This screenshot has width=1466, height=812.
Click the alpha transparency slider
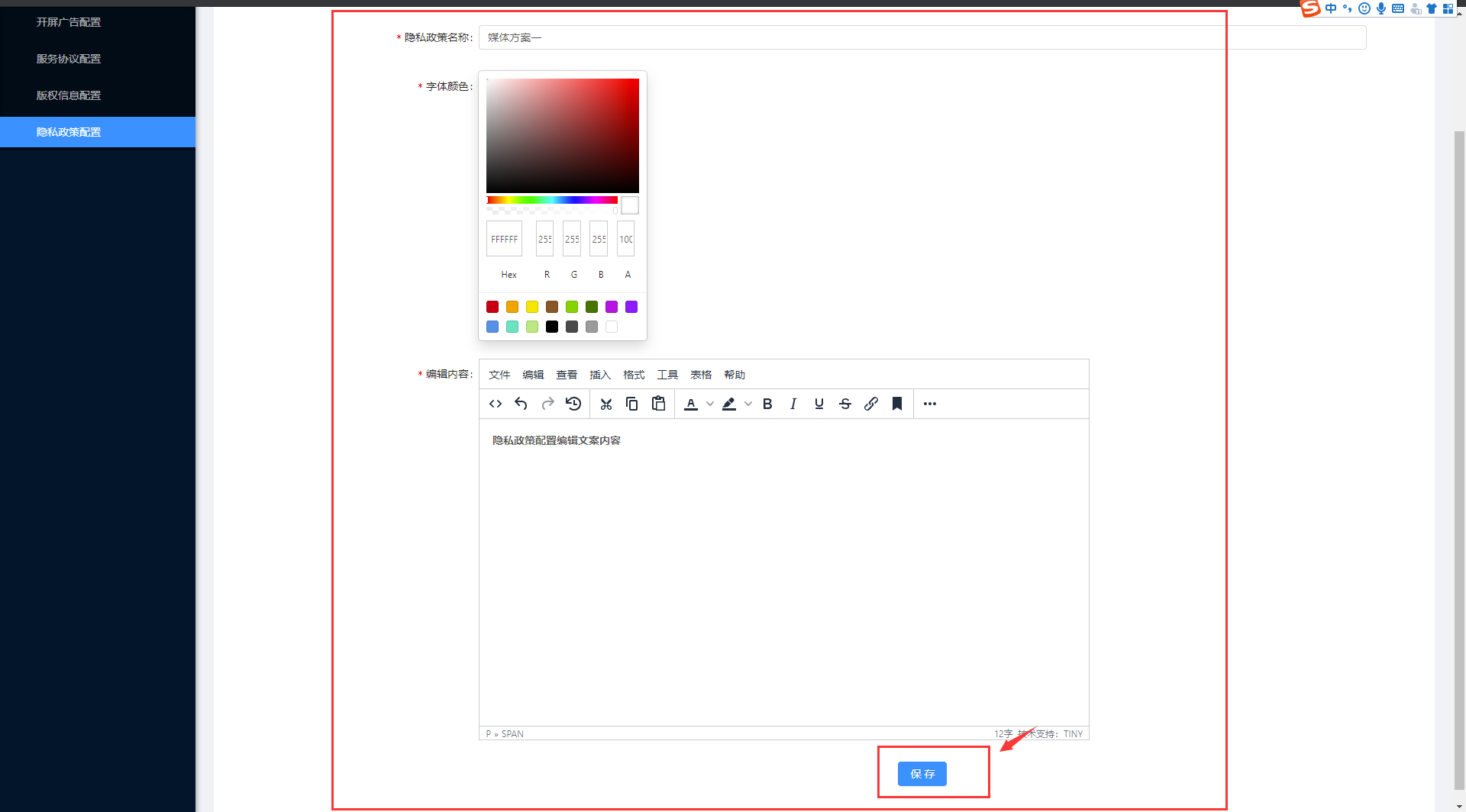pos(552,210)
